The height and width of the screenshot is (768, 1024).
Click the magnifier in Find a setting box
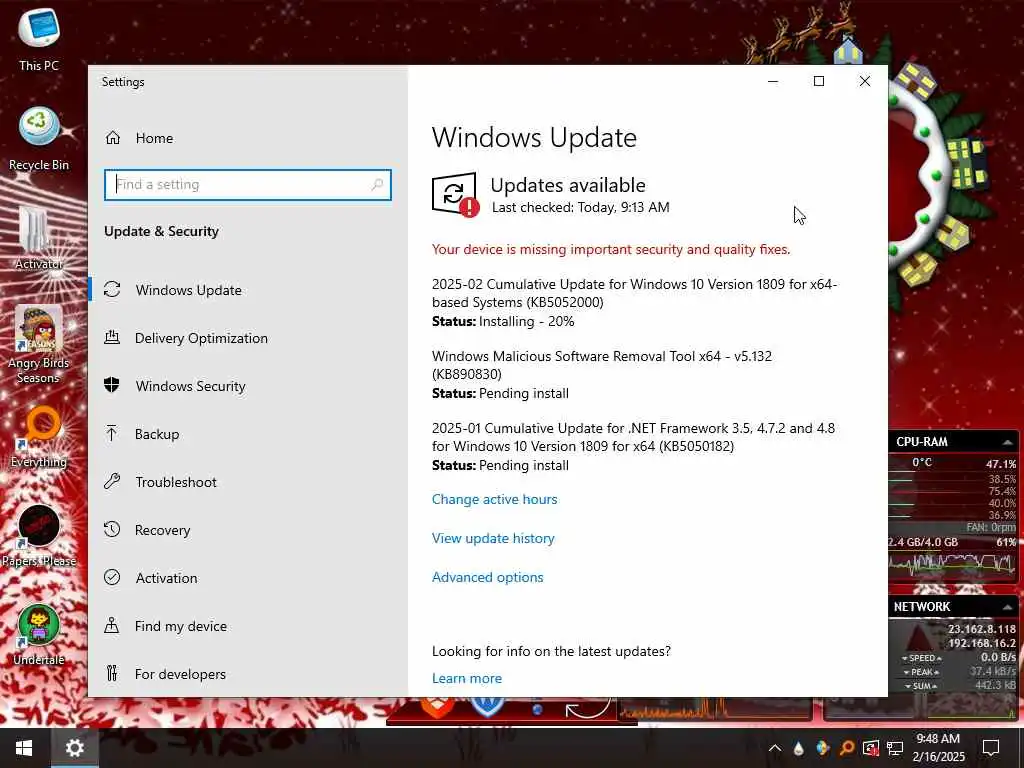377,185
